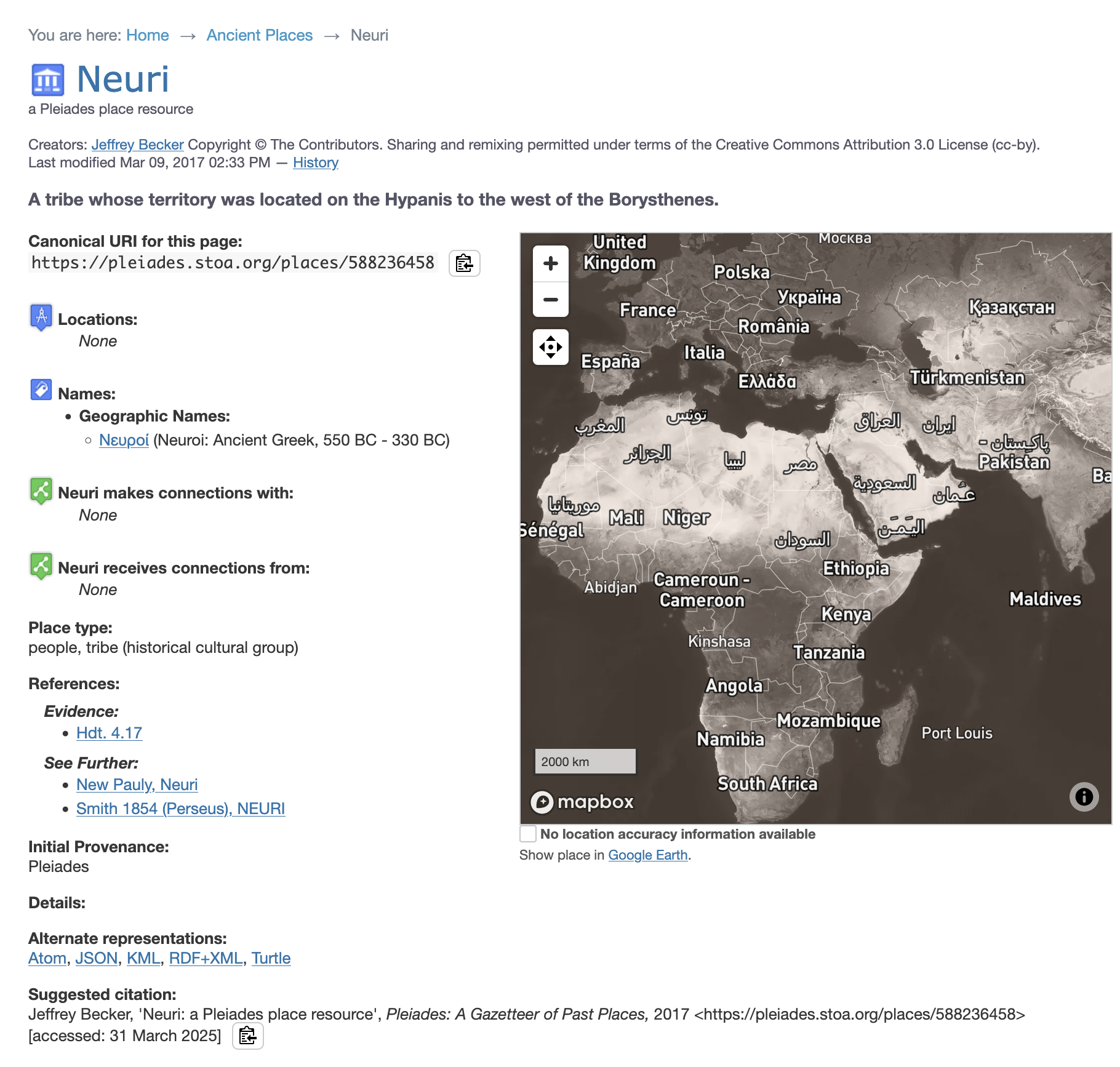This screenshot has width=1120, height=1067.
Task: Click the map pan/recenter arrows icon
Action: [550, 347]
